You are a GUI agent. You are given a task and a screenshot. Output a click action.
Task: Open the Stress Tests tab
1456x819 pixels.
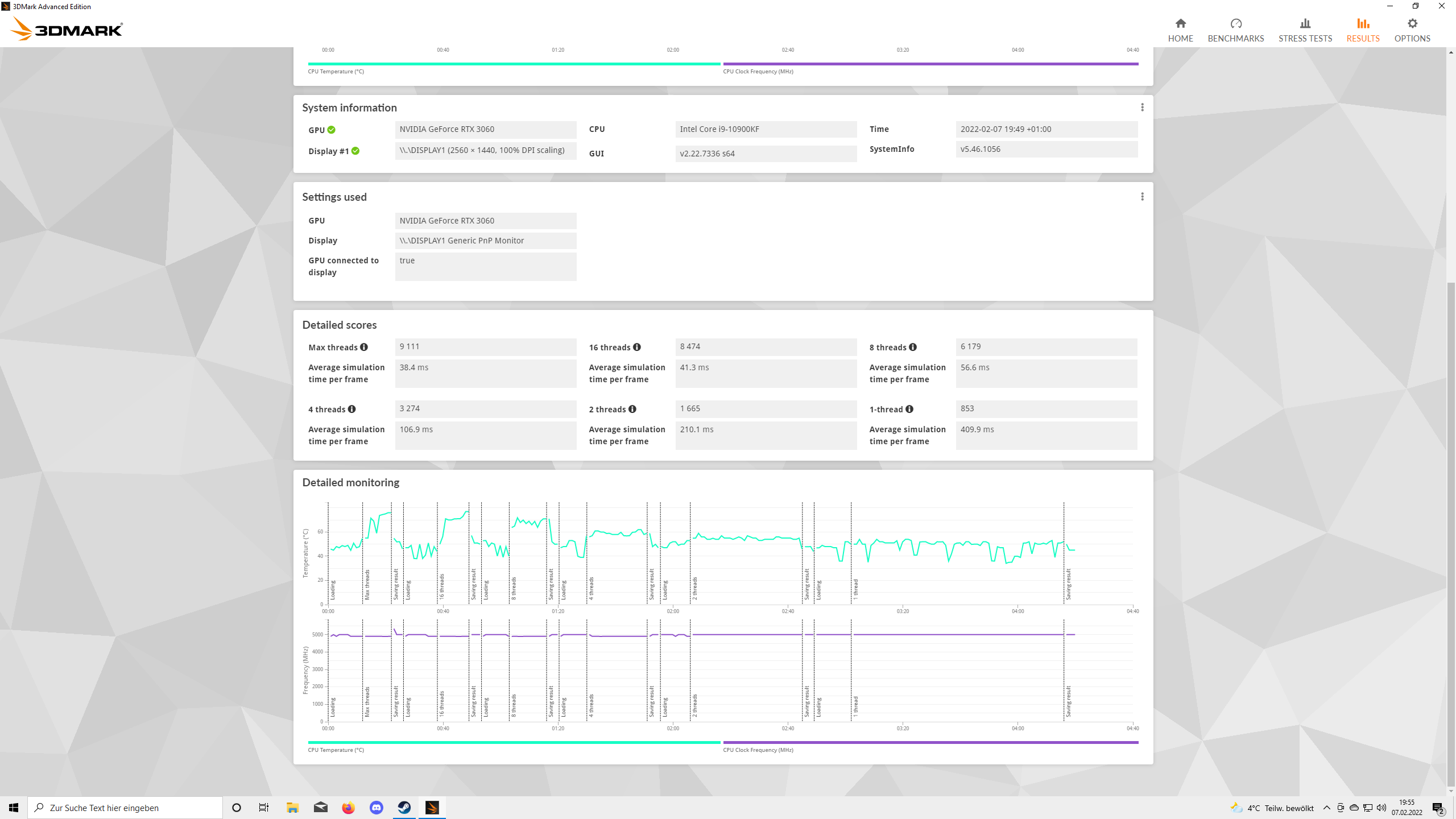coord(1305,30)
